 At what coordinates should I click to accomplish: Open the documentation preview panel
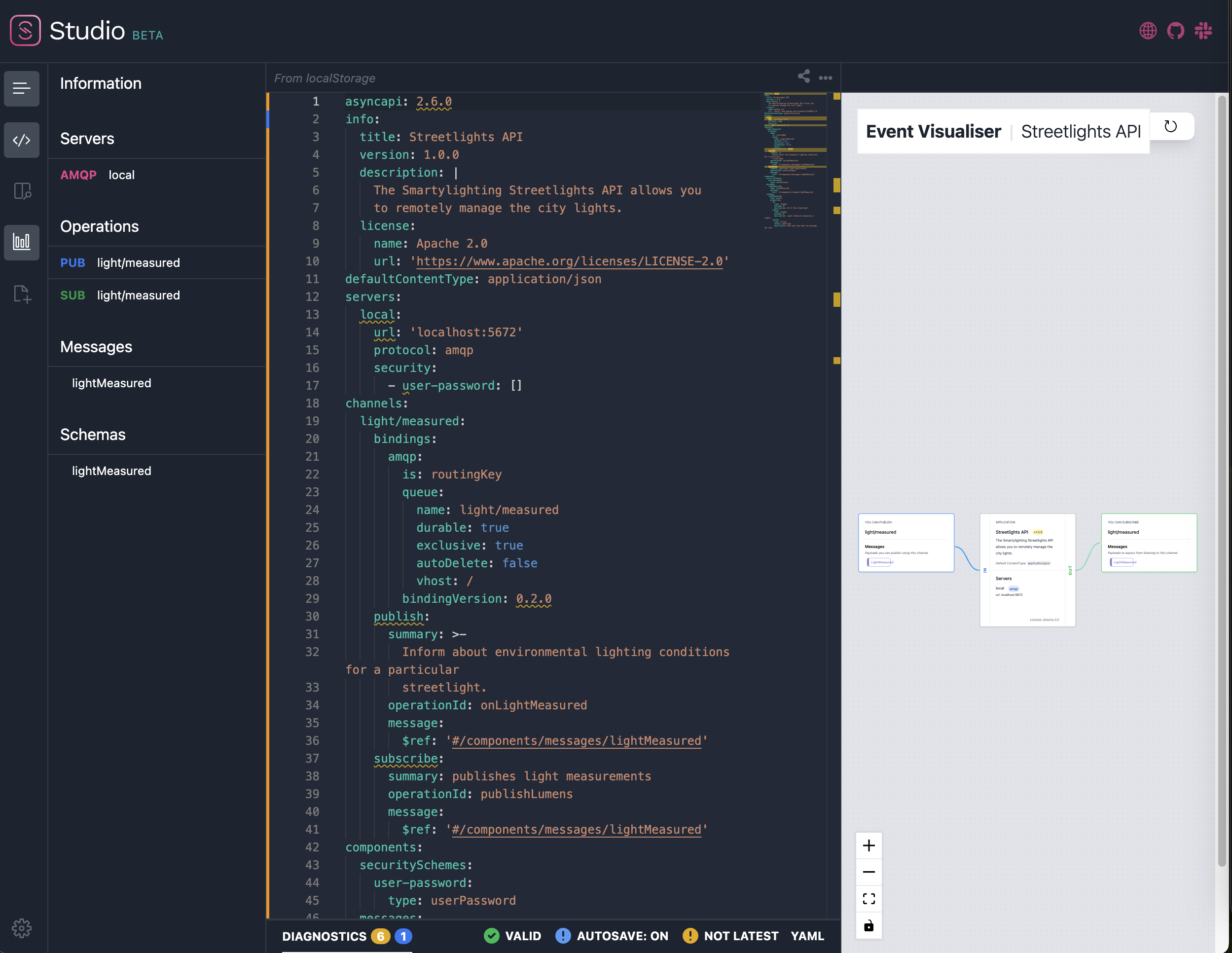pyautogui.click(x=21, y=191)
